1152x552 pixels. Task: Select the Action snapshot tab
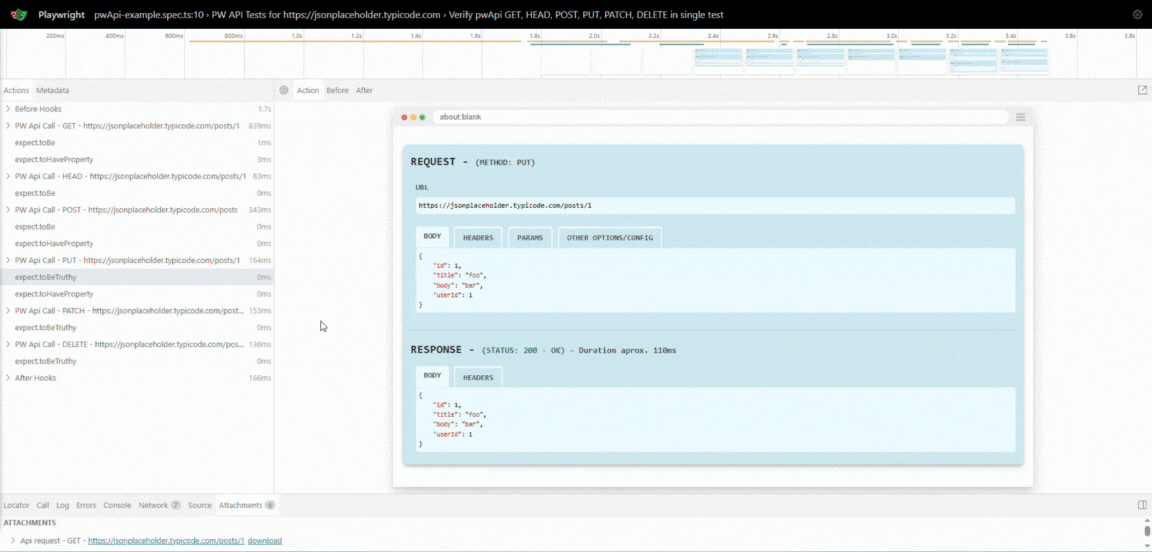[308, 90]
